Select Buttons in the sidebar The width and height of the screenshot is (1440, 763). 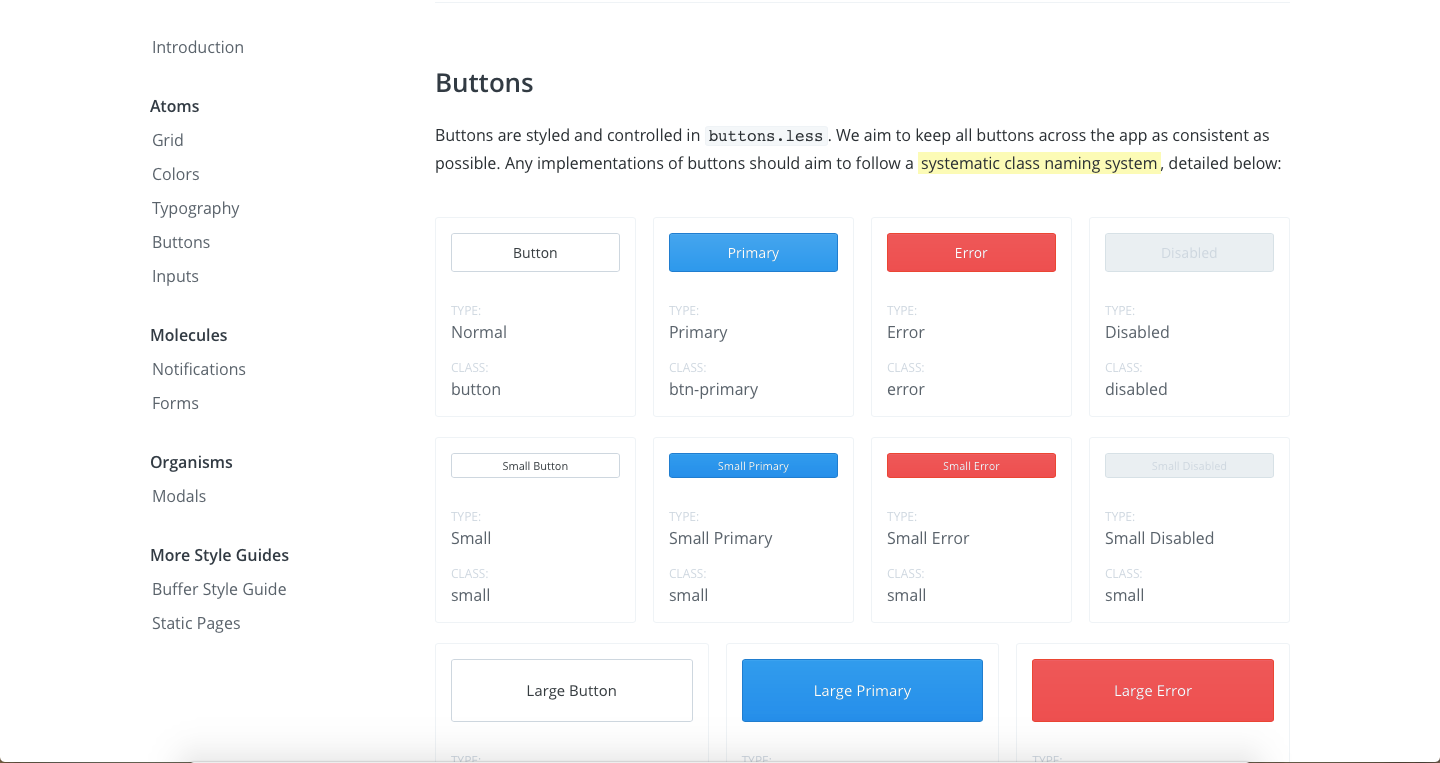(181, 242)
